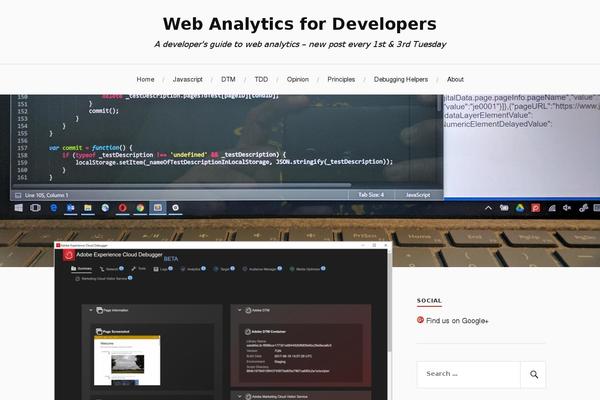The width and height of the screenshot is (600, 400).
Task: Click the Google+ icon under Social
Action: click(x=420, y=320)
